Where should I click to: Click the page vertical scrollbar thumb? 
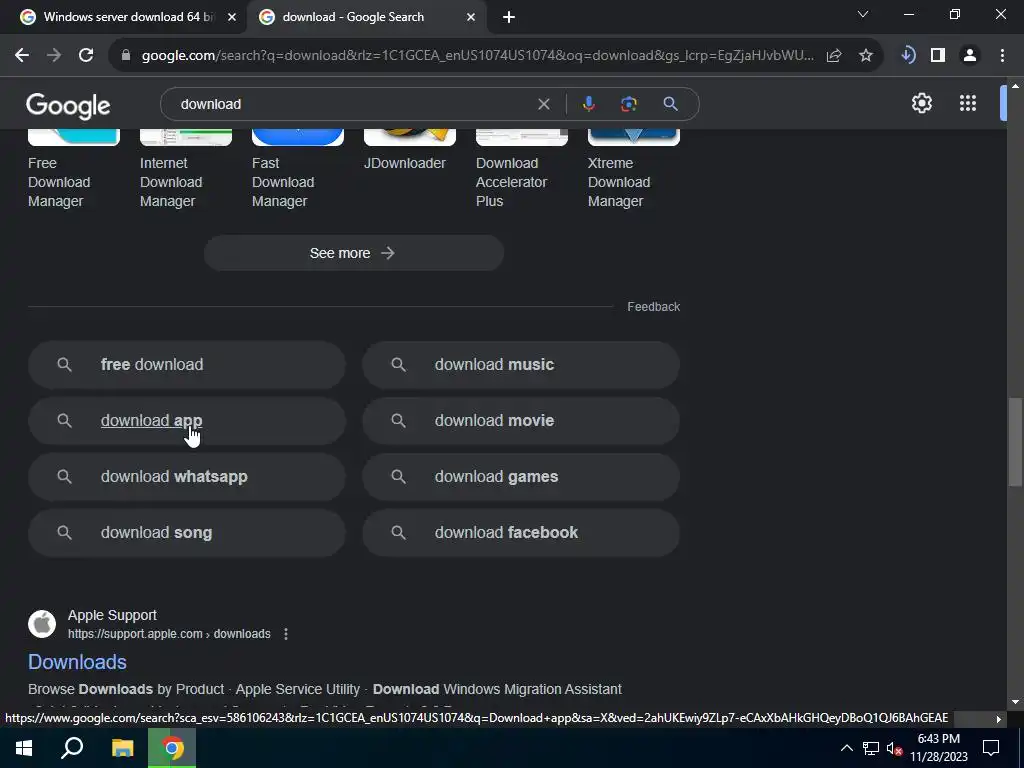pos(1015,442)
